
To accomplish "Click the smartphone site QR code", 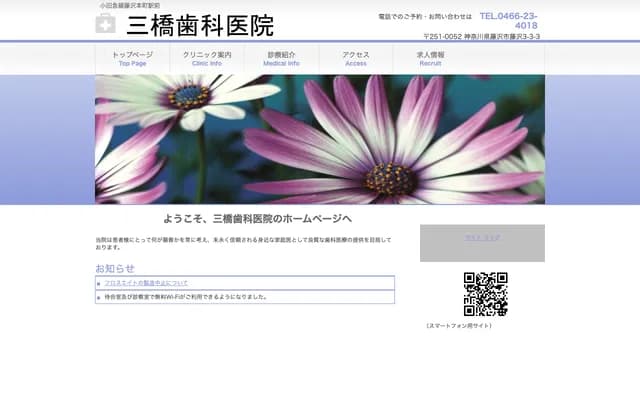I will (x=485, y=294).
